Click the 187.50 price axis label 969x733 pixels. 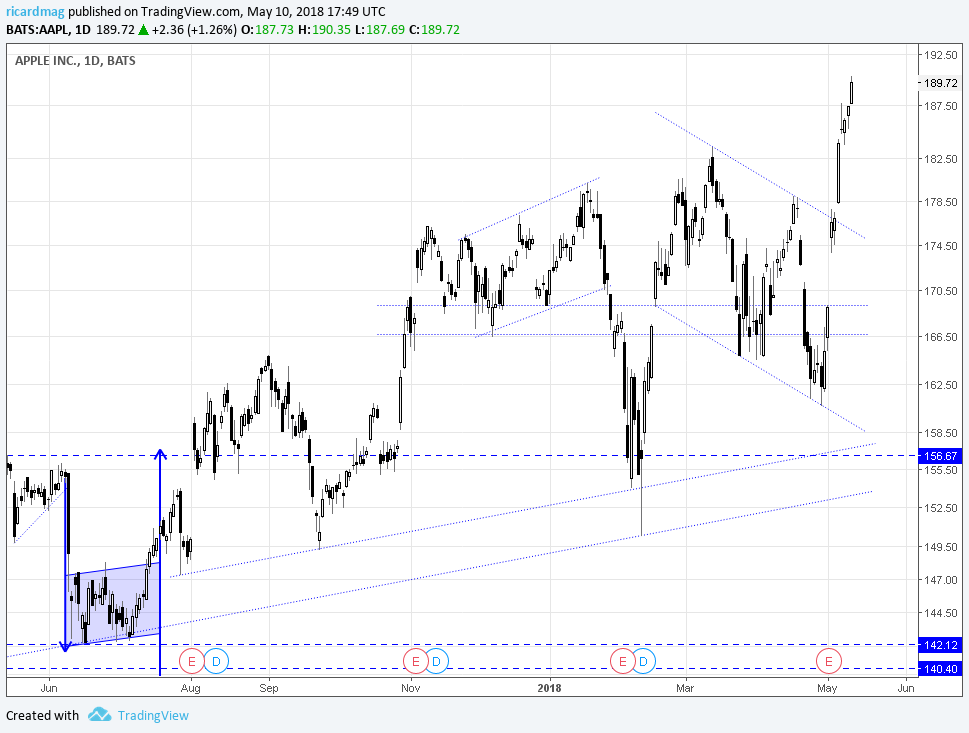(941, 106)
